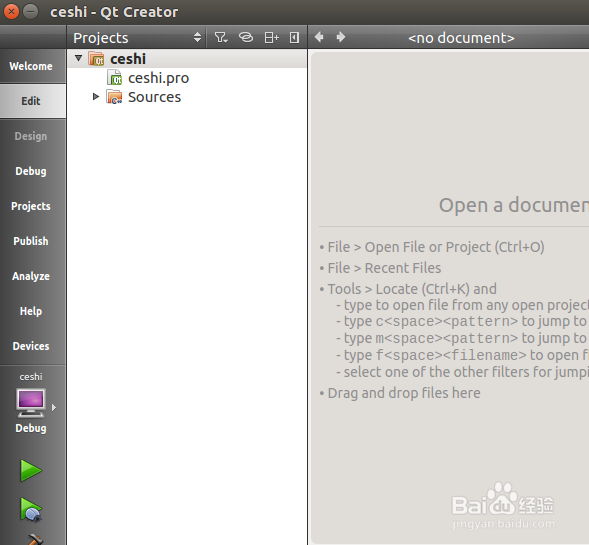This screenshot has height=545, width=589.
Task: Open the Projects view selector dropdown
Action: tap(137, 38)
